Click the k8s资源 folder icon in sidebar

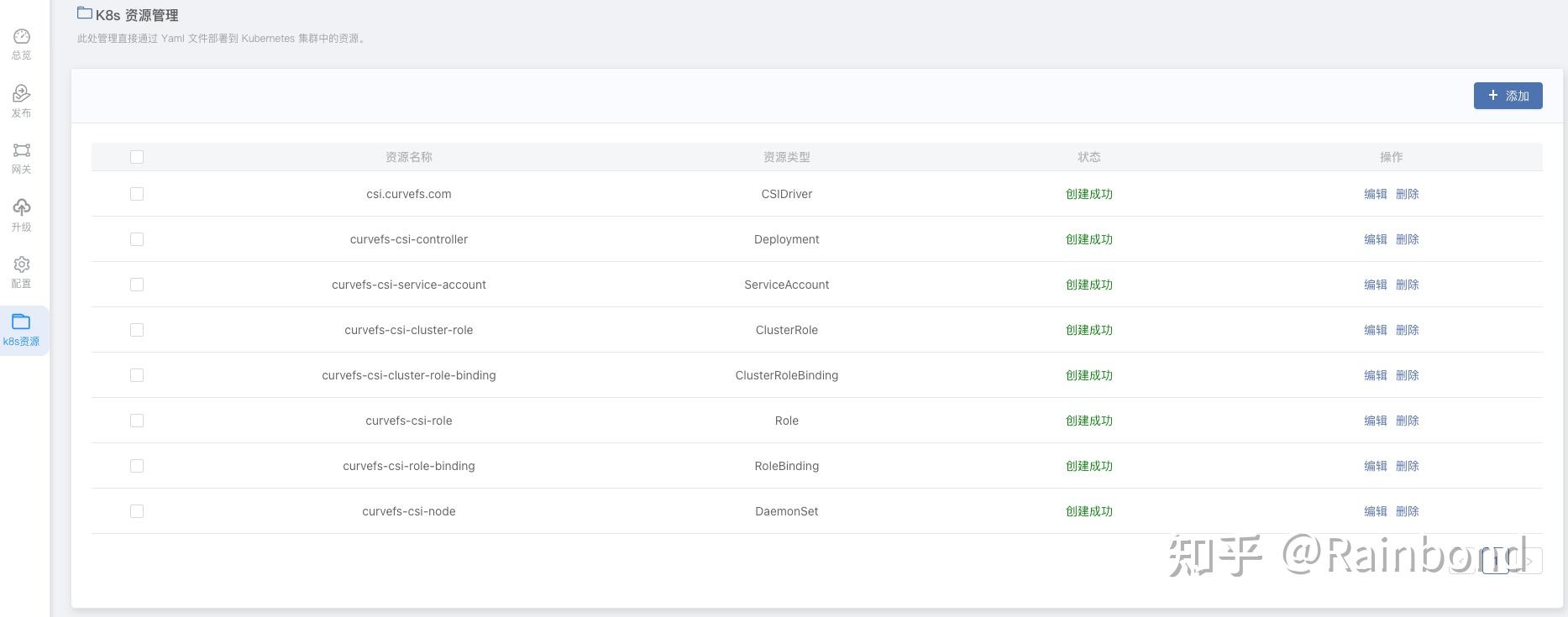tap(22, 322)
